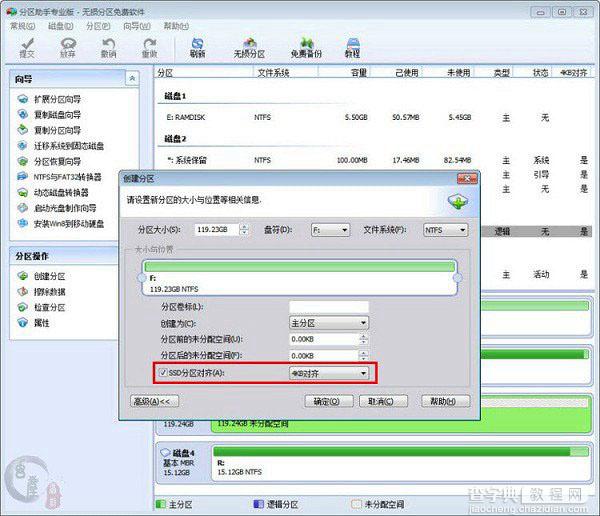Click the 放弃 (Discard) toolbar icon
Viewport: 600px width, 516px height.
tap(68, 47)
